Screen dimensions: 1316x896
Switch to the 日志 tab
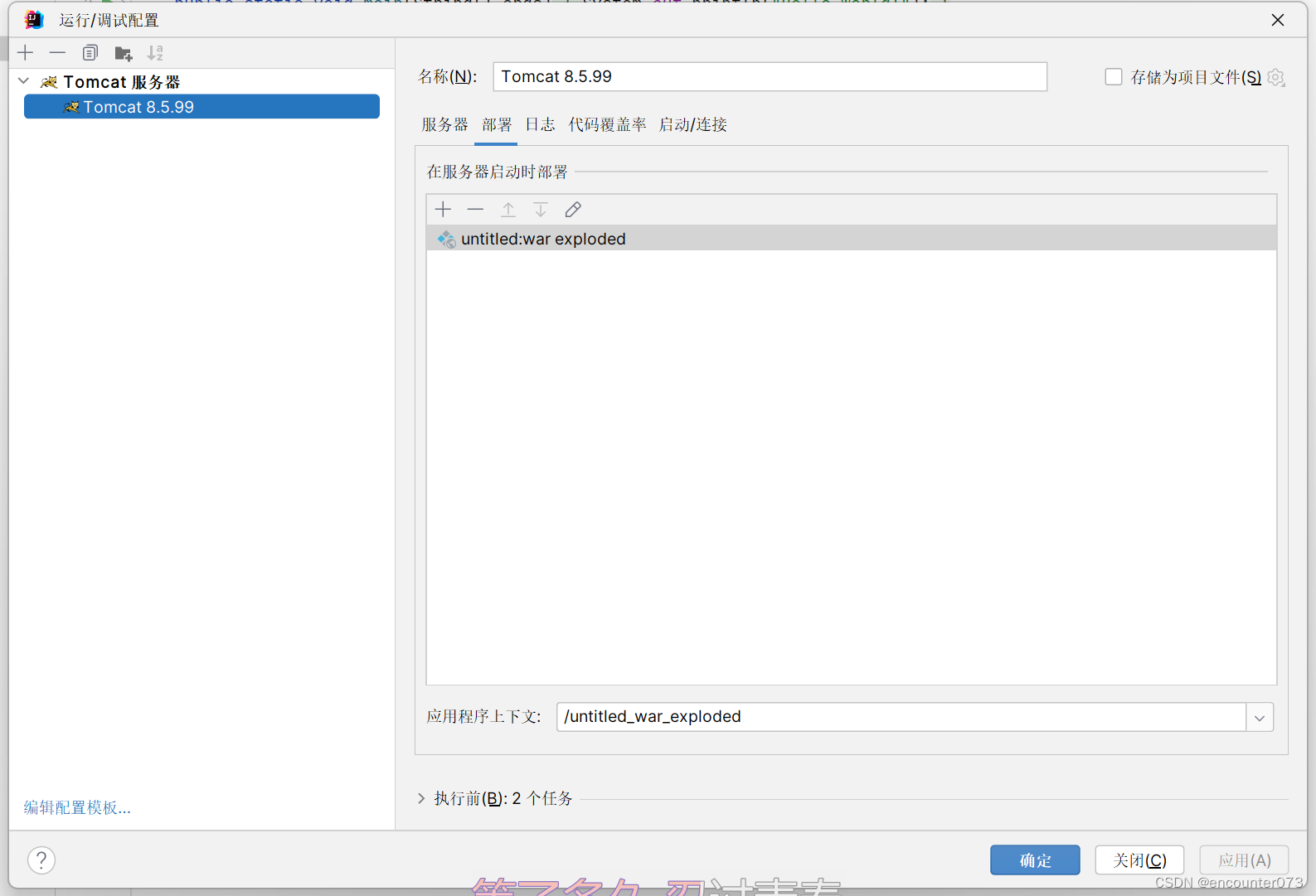tap(540, 124)
